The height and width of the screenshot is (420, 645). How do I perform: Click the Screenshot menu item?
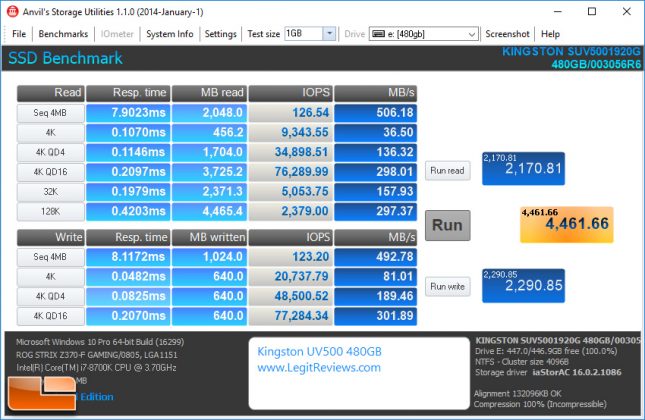507,34
